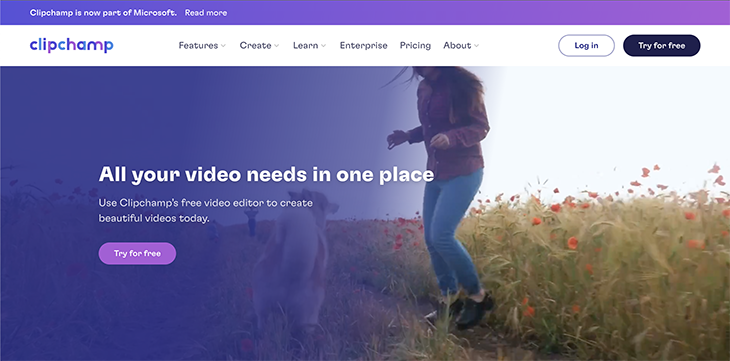This screenshot has height=361, width=730.
Task: Click the purple Try for free hero button
Action: 137,253
